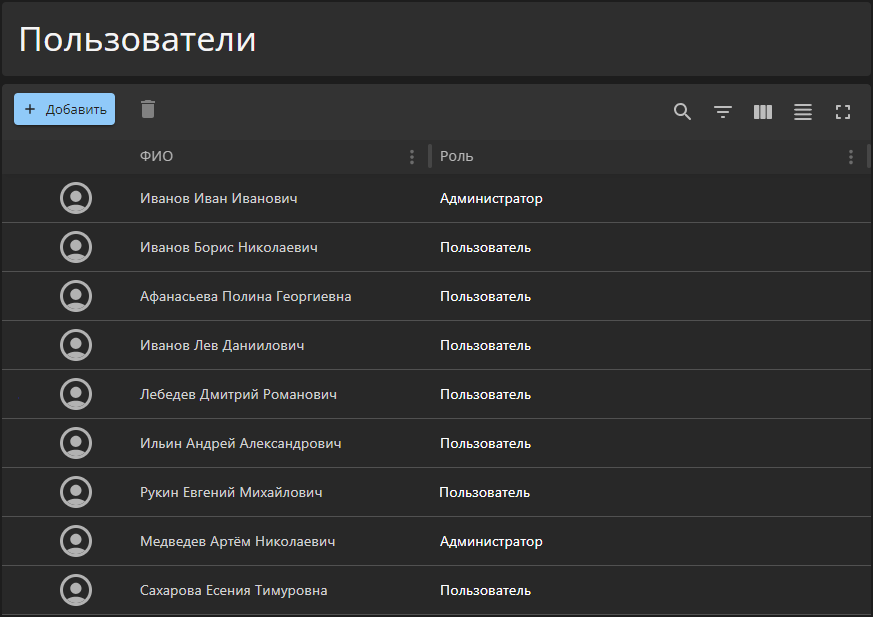Viewport: 873px width, 617px height.
Task: Click Пользователь role of Лебедев Дмитрий
Action: coord(485,394)
